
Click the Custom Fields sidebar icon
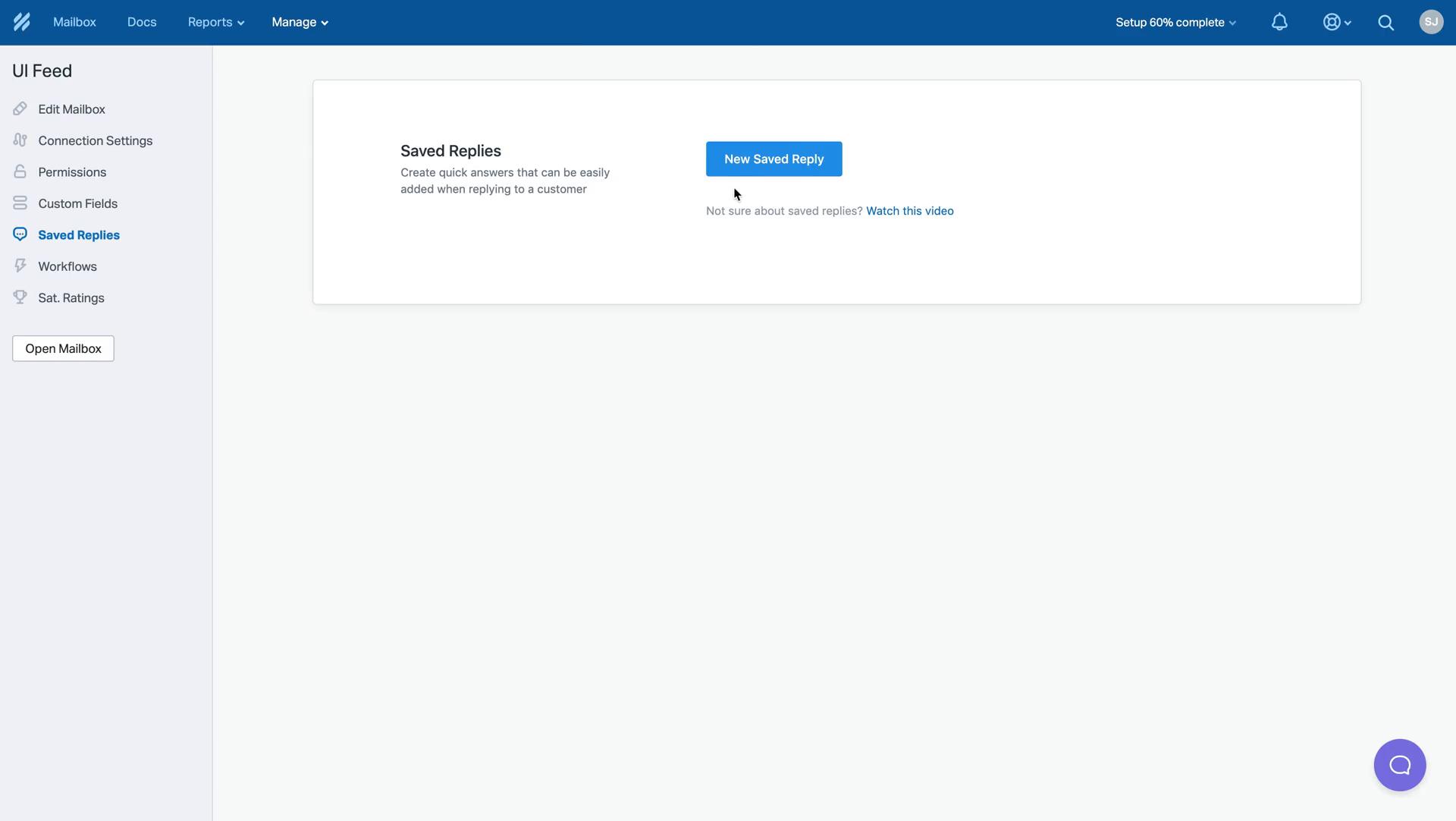coord(19,204)
